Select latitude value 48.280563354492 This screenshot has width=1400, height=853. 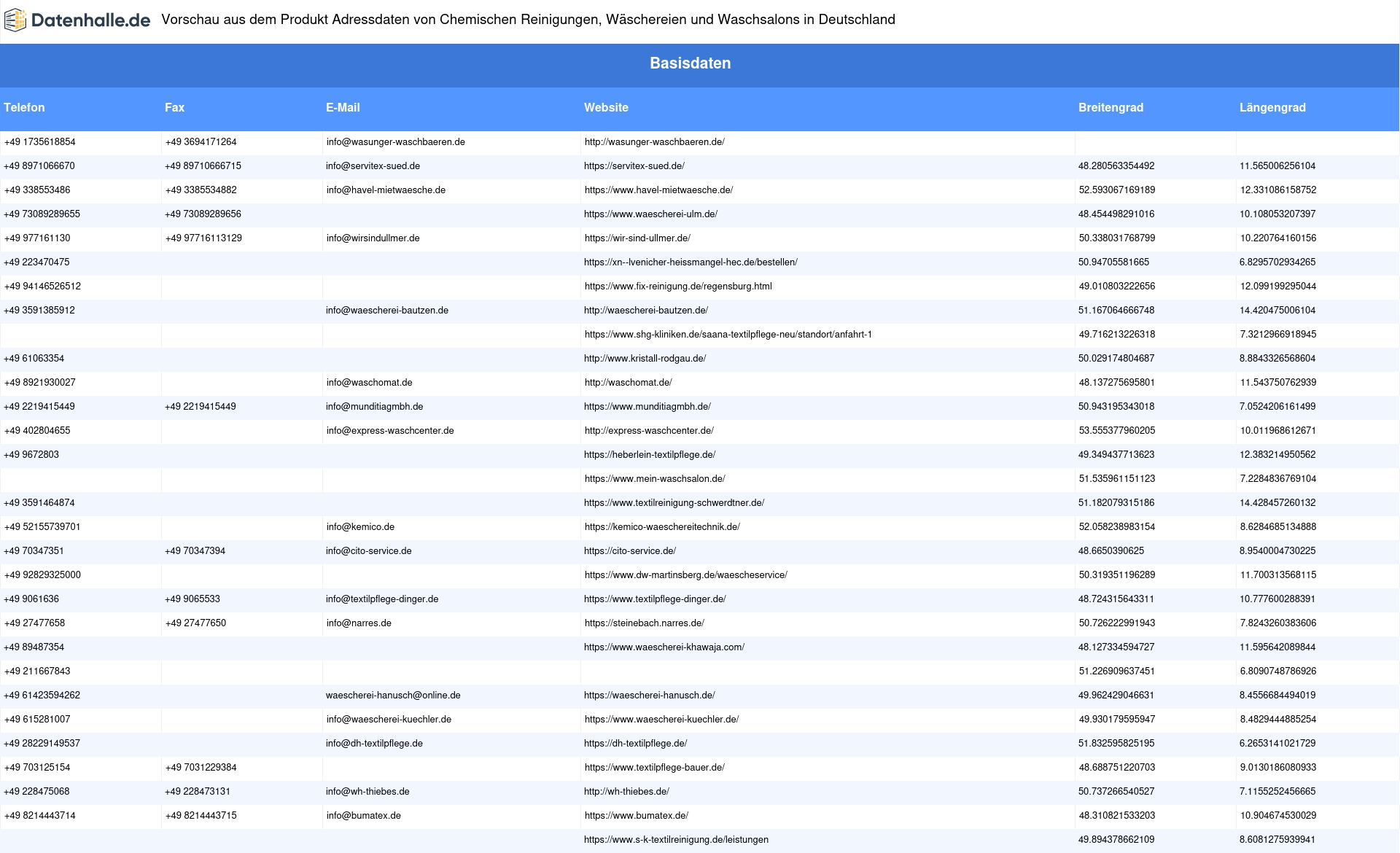pos(1116,166)
